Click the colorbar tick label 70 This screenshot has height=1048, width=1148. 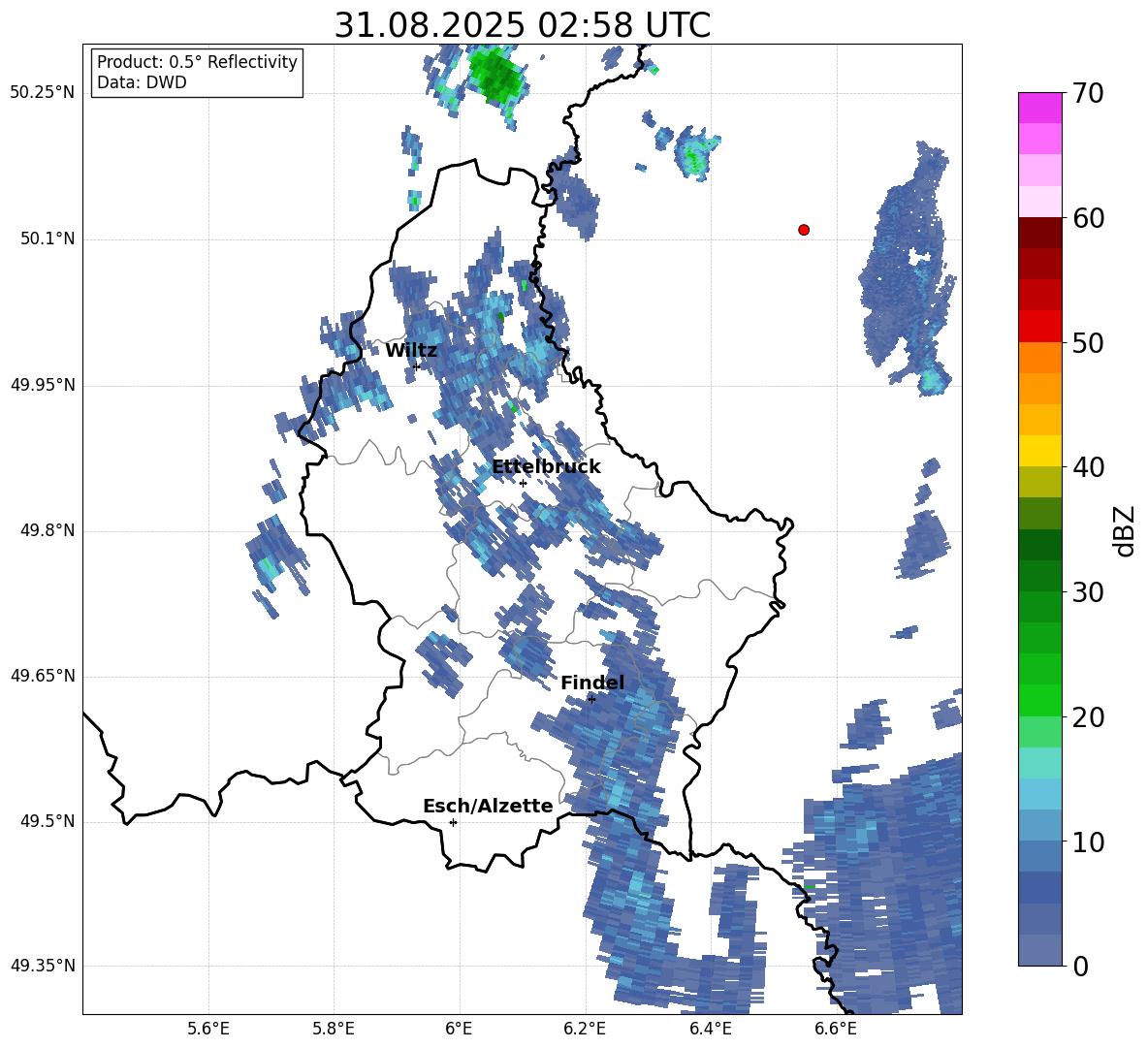[x=1088, y=93]
